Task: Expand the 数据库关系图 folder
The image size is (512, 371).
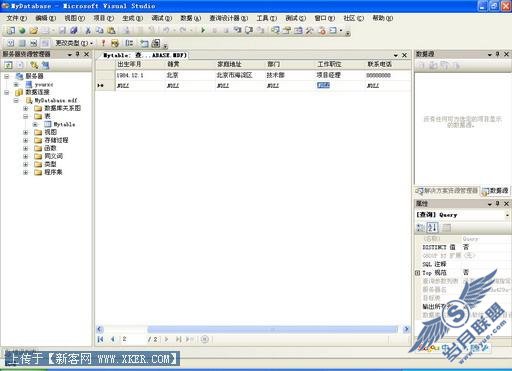Action: pos(26,108)
